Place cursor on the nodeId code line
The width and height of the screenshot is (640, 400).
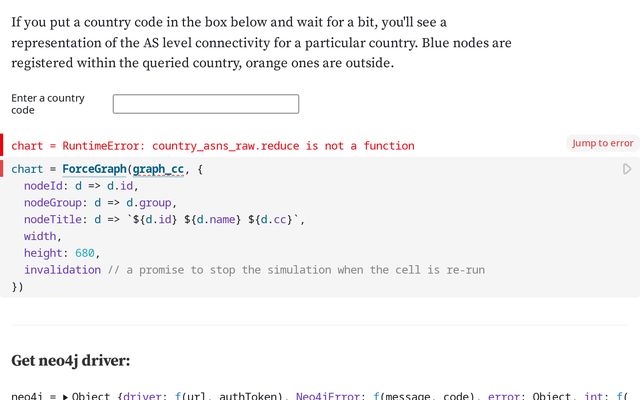tap(80, 186)
